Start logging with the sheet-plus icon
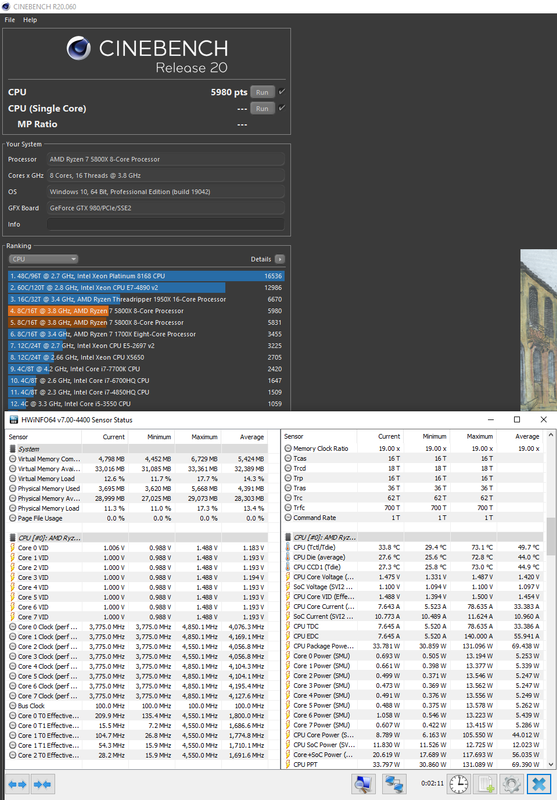Screen dimensions: 557x800 tap(485, 784)
